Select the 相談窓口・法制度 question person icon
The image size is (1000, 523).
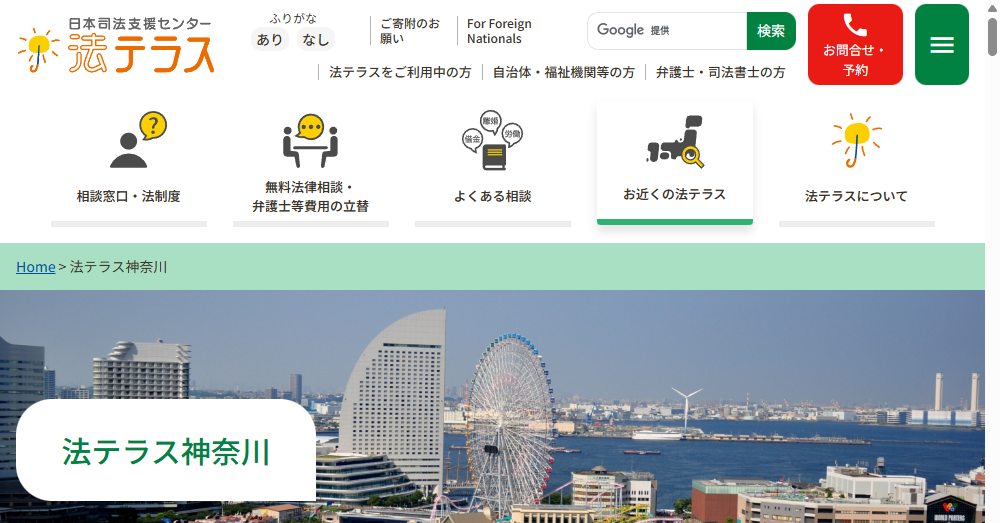tap(137, 140)
